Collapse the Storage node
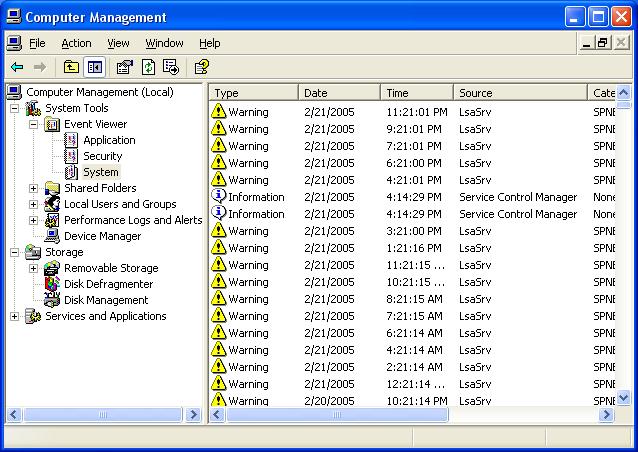 pyautogui.click(x=14, y=252)
